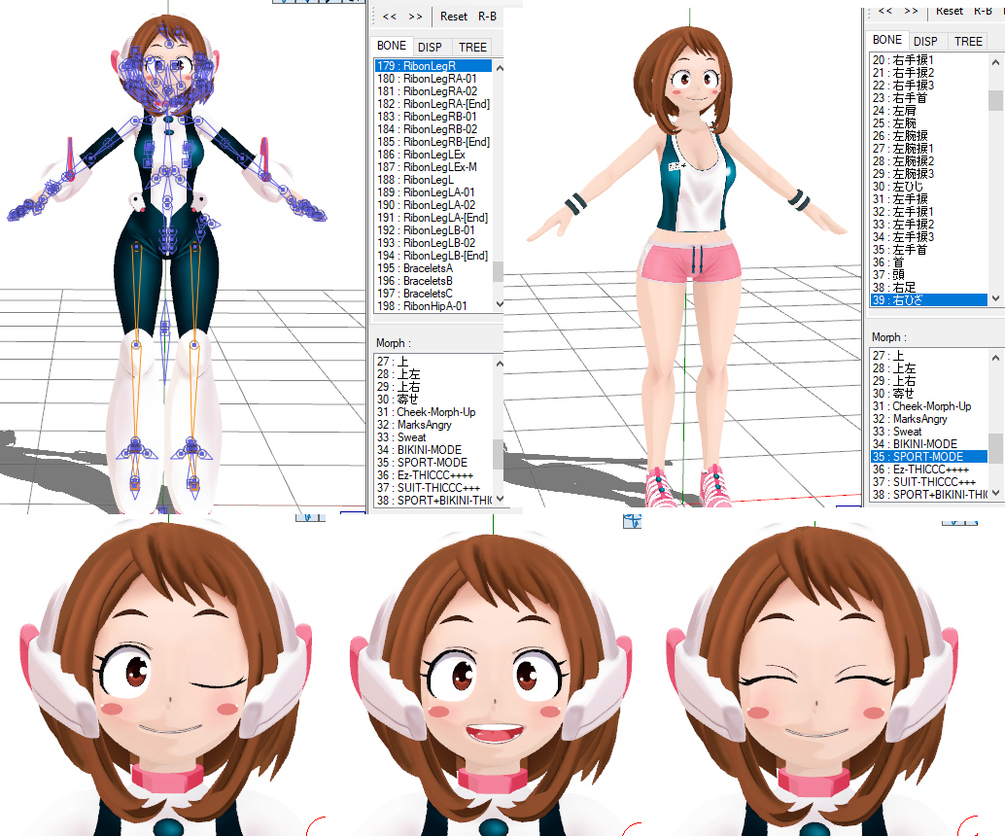The width and height of the screenshot is (1005, 836).
Task: Select bone 38 : 右足
Action: pos(929,287)
